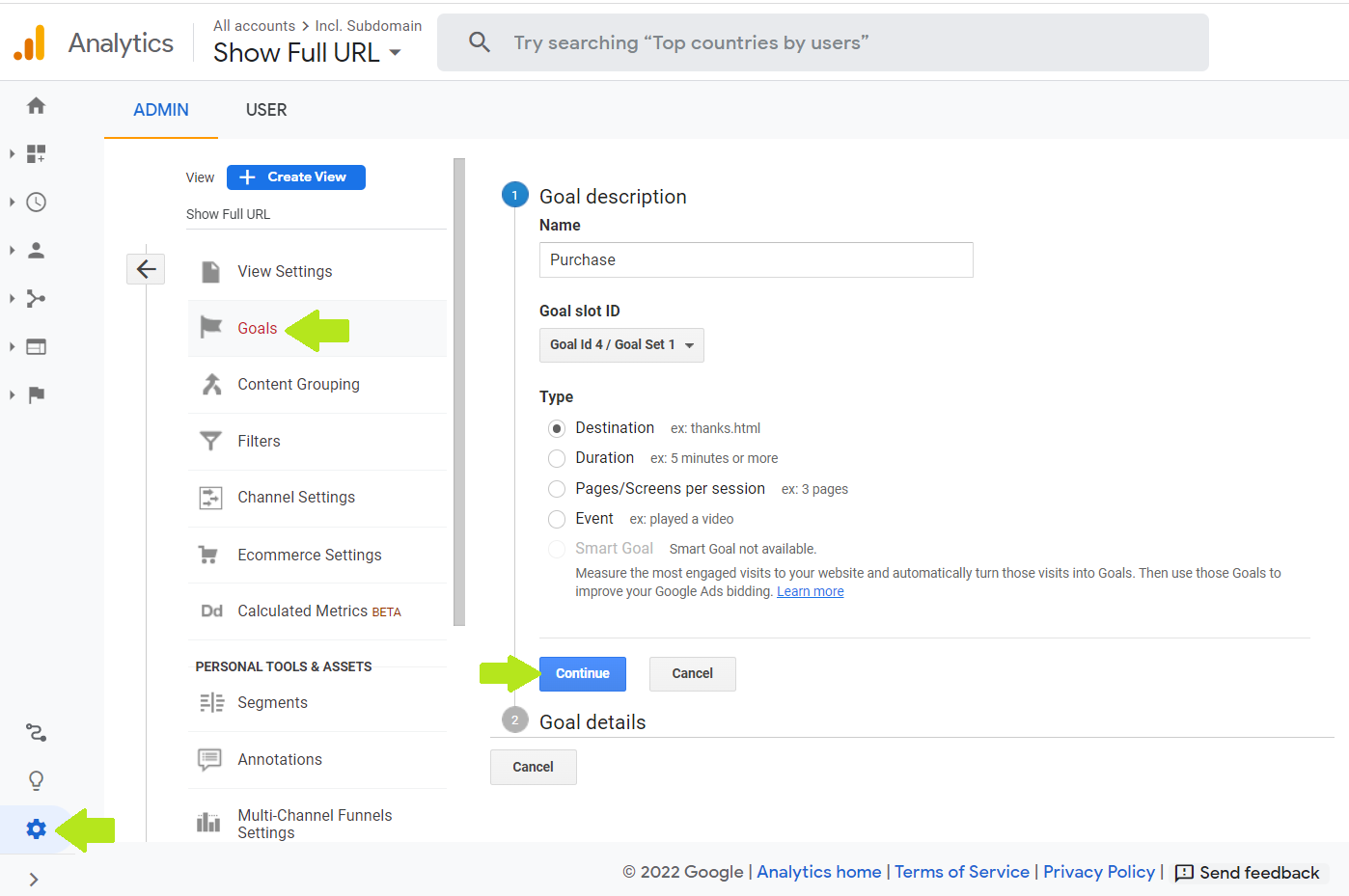1349x896 pixels.
Task: Click the Create View button
Action: point(296,177)
